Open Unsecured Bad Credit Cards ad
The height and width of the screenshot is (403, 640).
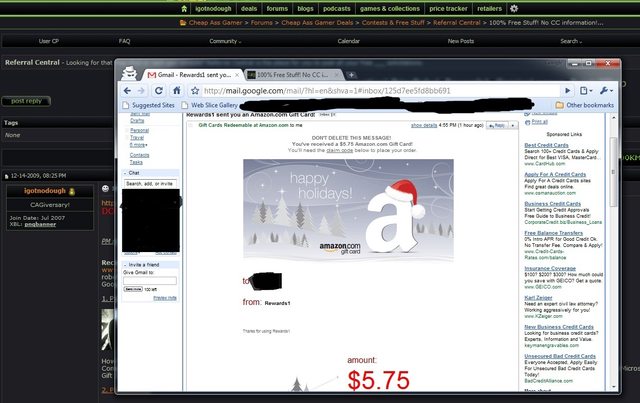coord(560,356)
